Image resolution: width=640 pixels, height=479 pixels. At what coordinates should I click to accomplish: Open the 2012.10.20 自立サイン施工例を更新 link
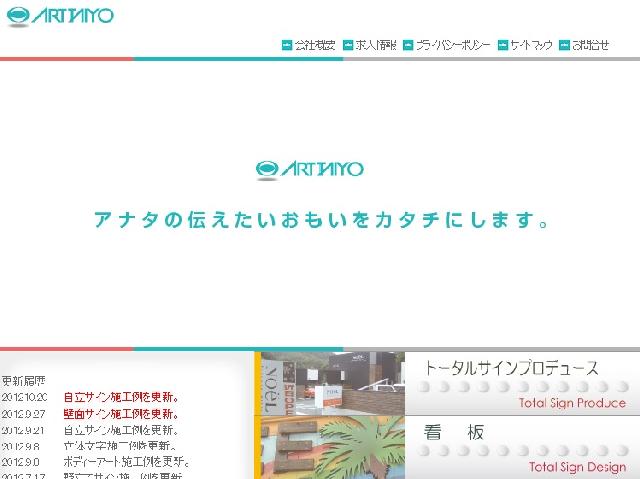click(x=121, y=397)
